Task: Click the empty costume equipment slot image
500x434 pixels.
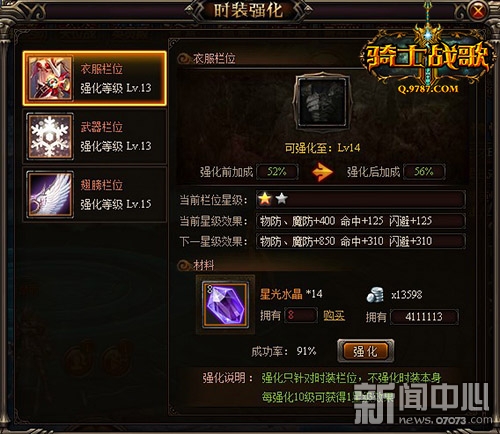Action: 322,103
